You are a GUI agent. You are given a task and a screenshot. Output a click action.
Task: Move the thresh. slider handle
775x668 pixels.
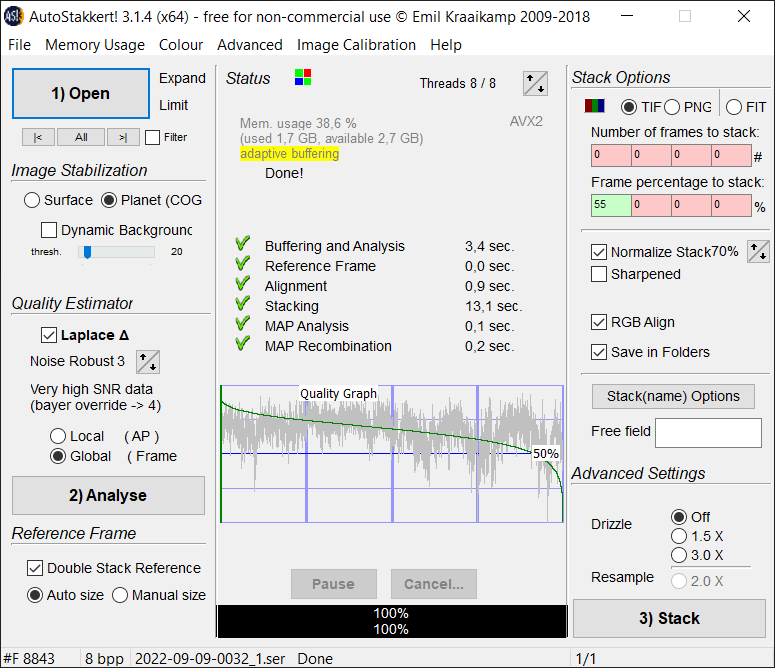coord(87,252)
